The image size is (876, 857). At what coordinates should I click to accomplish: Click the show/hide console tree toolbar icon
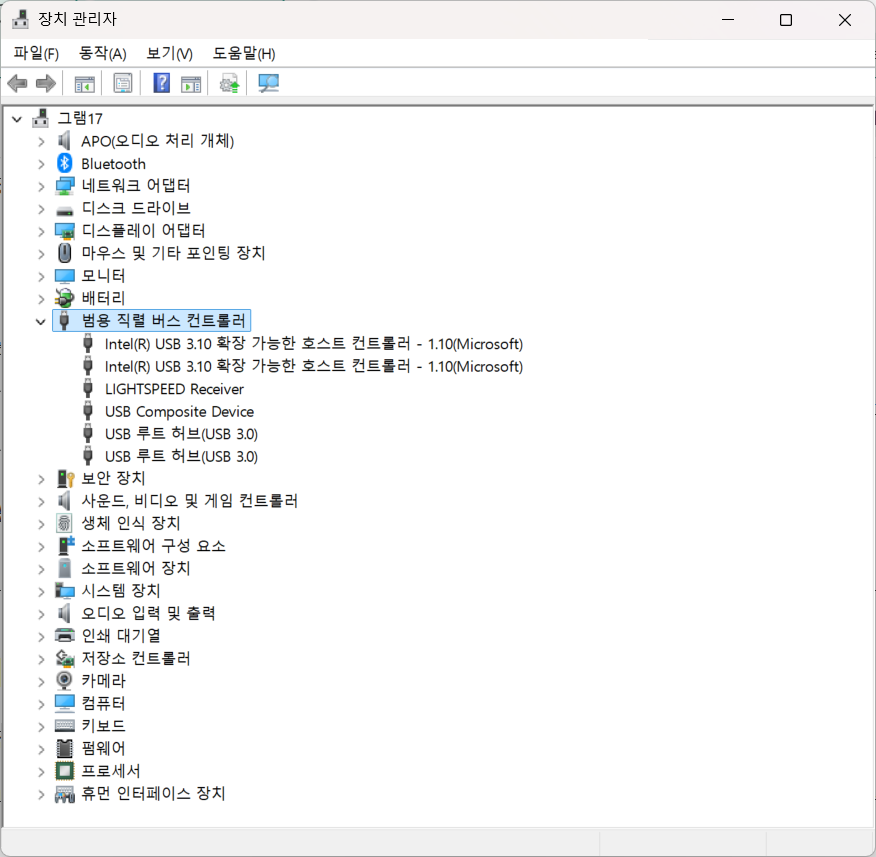click(84, 84)
